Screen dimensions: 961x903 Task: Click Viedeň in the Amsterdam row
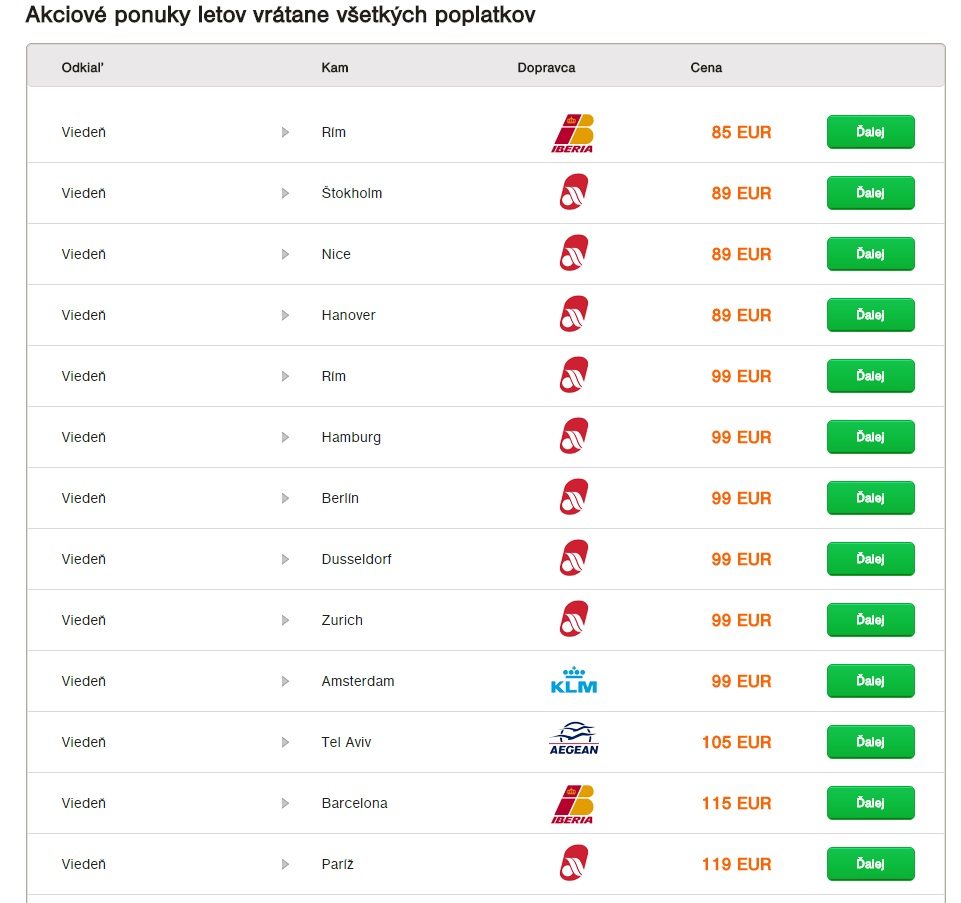[x=83, y=681]
